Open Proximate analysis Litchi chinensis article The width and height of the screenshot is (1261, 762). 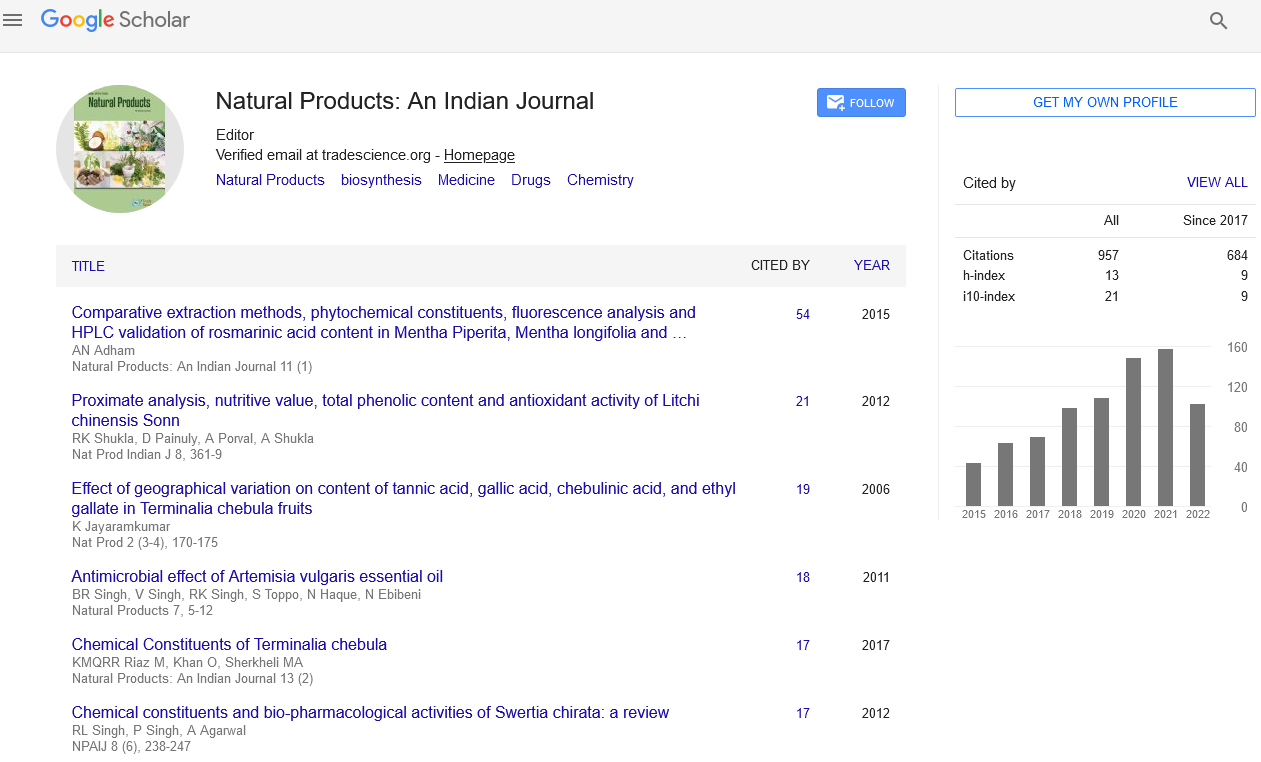(386, 411)
